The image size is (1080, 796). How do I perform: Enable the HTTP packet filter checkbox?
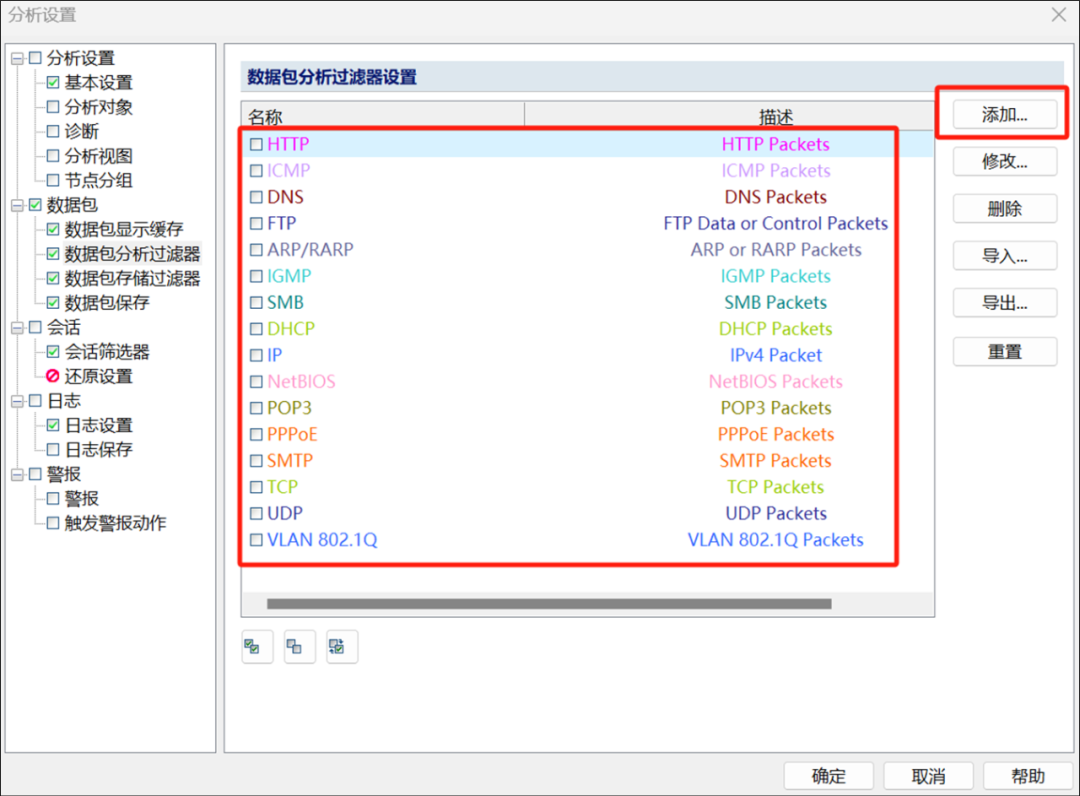point(256,144)
